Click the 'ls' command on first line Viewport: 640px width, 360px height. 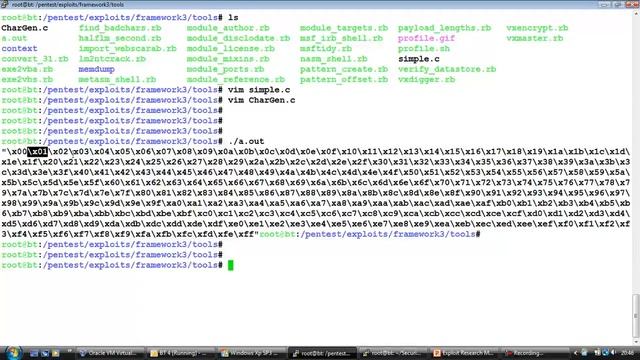click(233, 18)
